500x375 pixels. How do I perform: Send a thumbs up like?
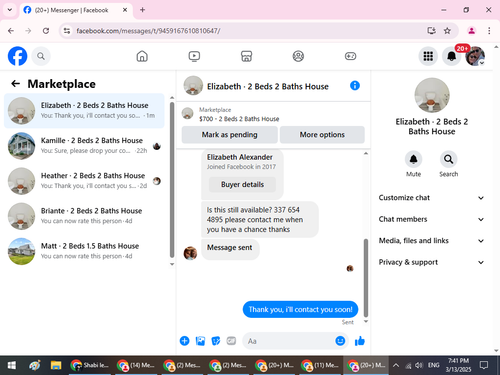click(360, 341)
